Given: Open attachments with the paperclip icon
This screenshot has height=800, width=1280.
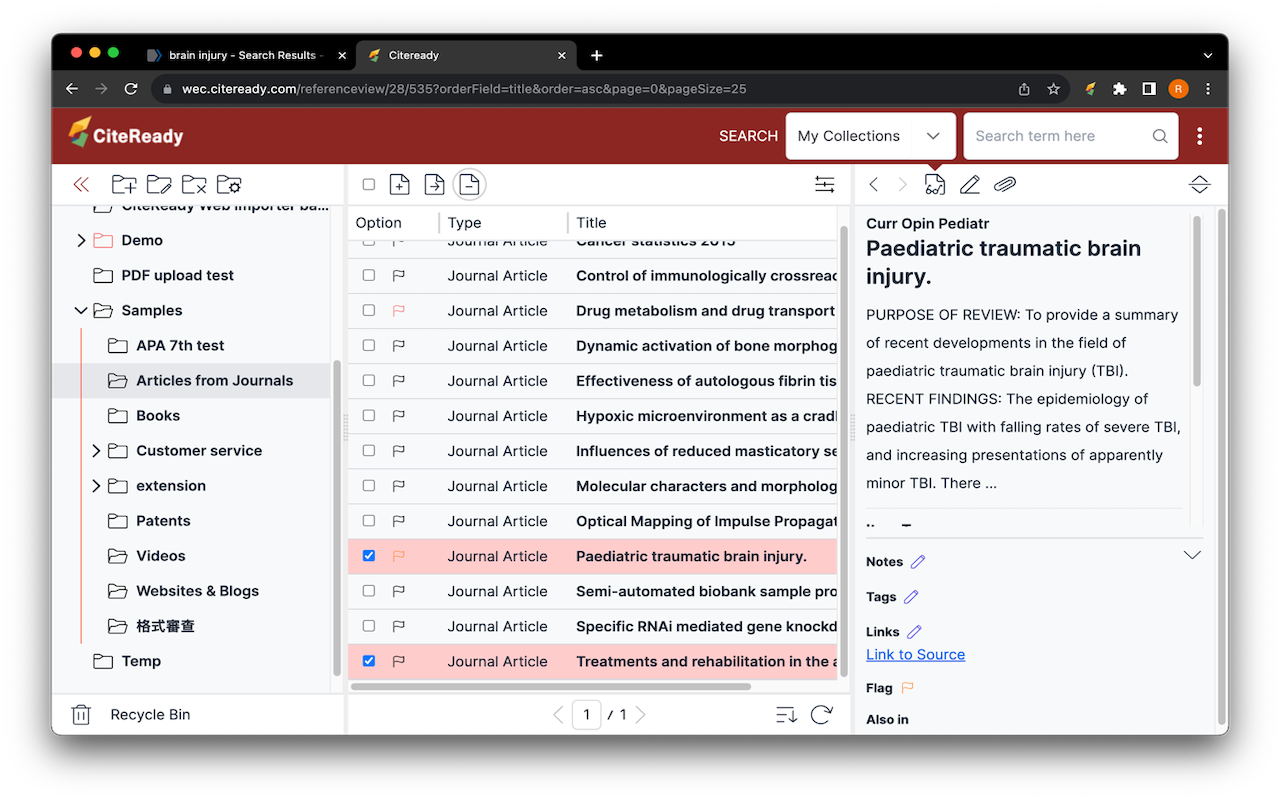Looking at the screenshot, I should [1005, 185].
